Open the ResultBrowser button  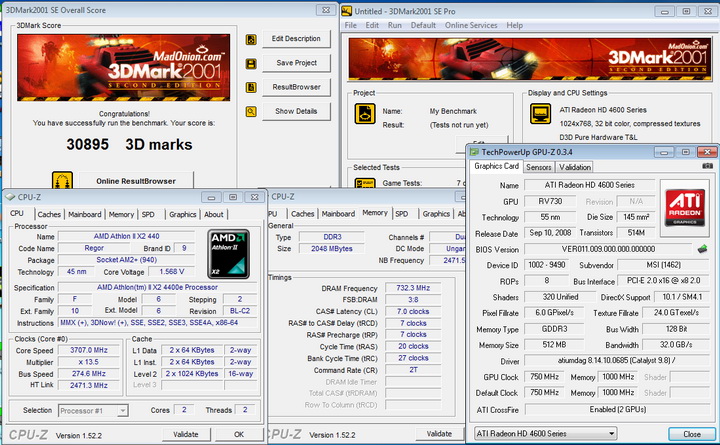click(x=296, y=87)
